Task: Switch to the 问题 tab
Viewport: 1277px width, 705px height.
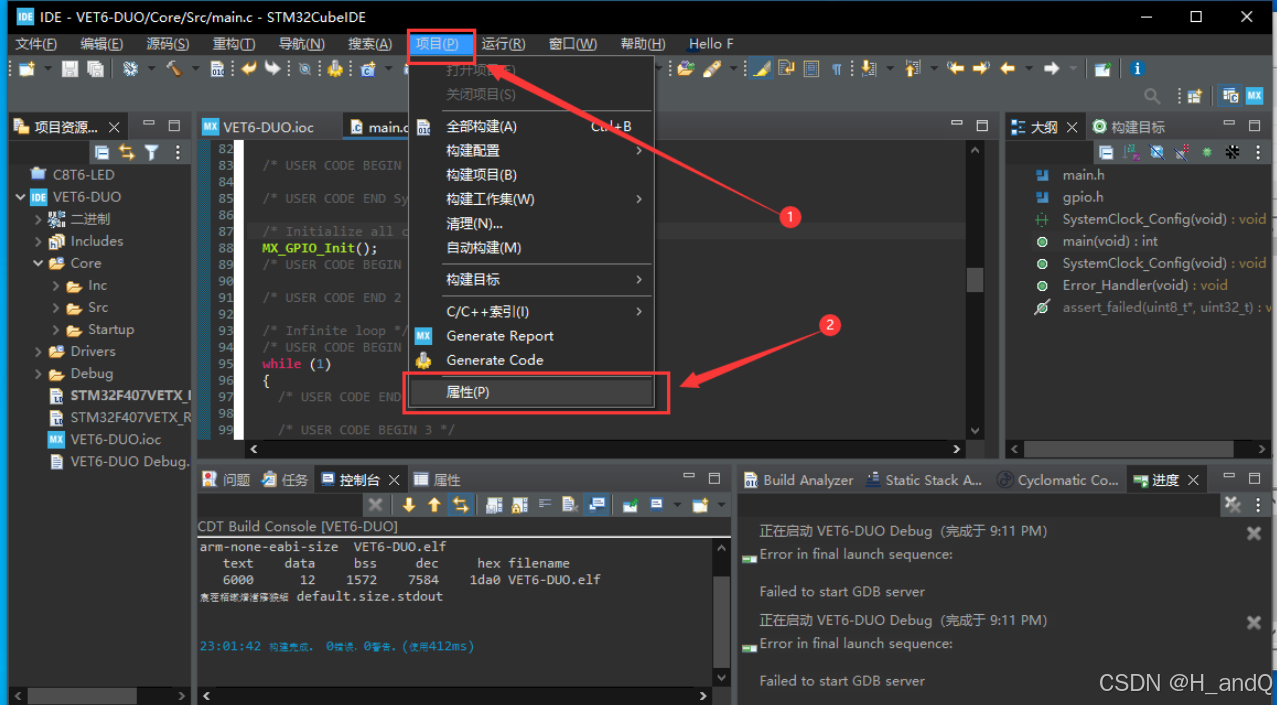Action: pyautogui.click(x=226, y=480)
